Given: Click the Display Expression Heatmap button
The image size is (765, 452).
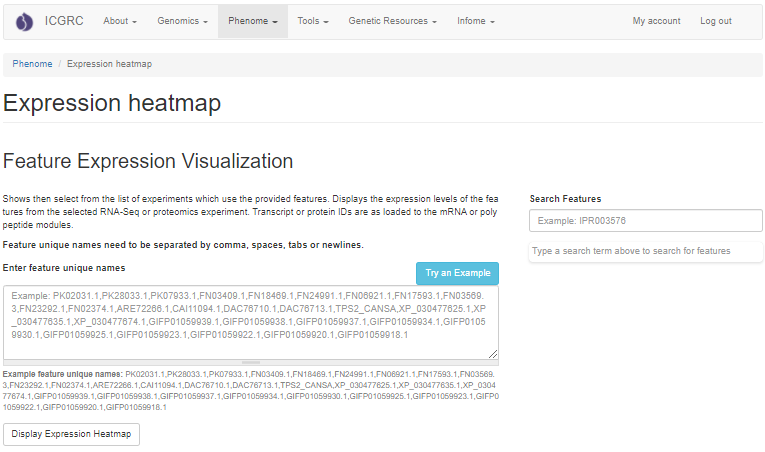Looking at the screenshot, I should (x=72, y=434).
